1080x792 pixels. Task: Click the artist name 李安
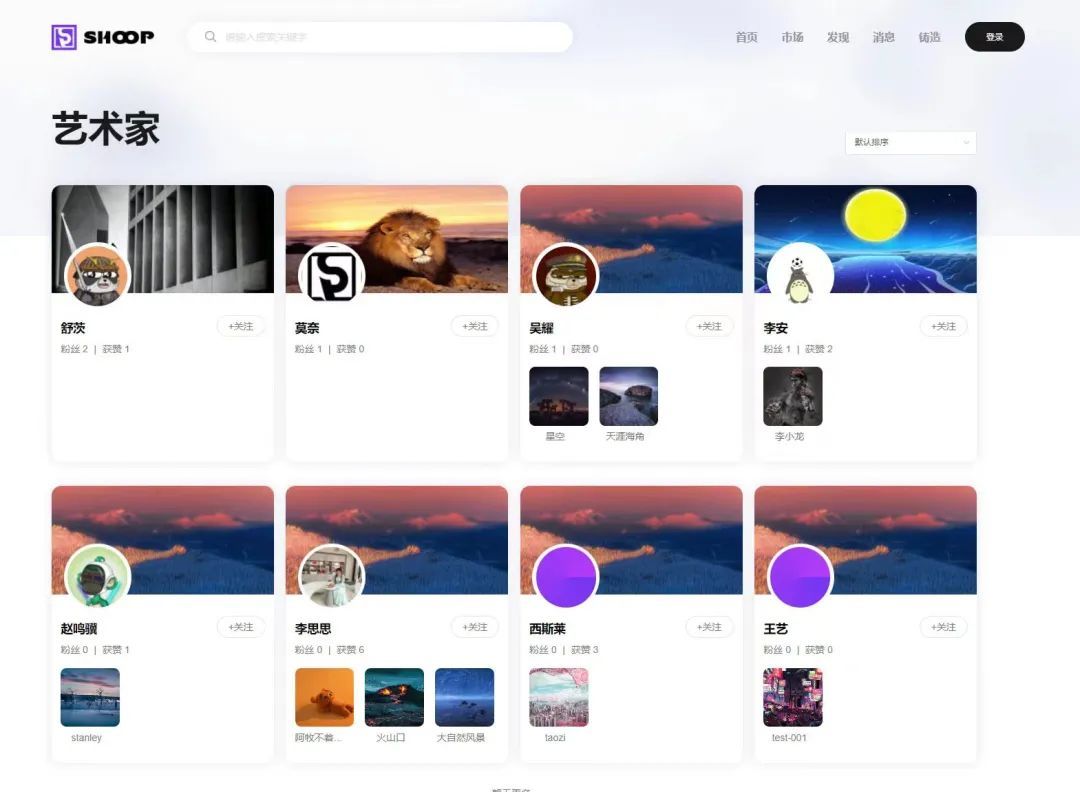point(776,329)
